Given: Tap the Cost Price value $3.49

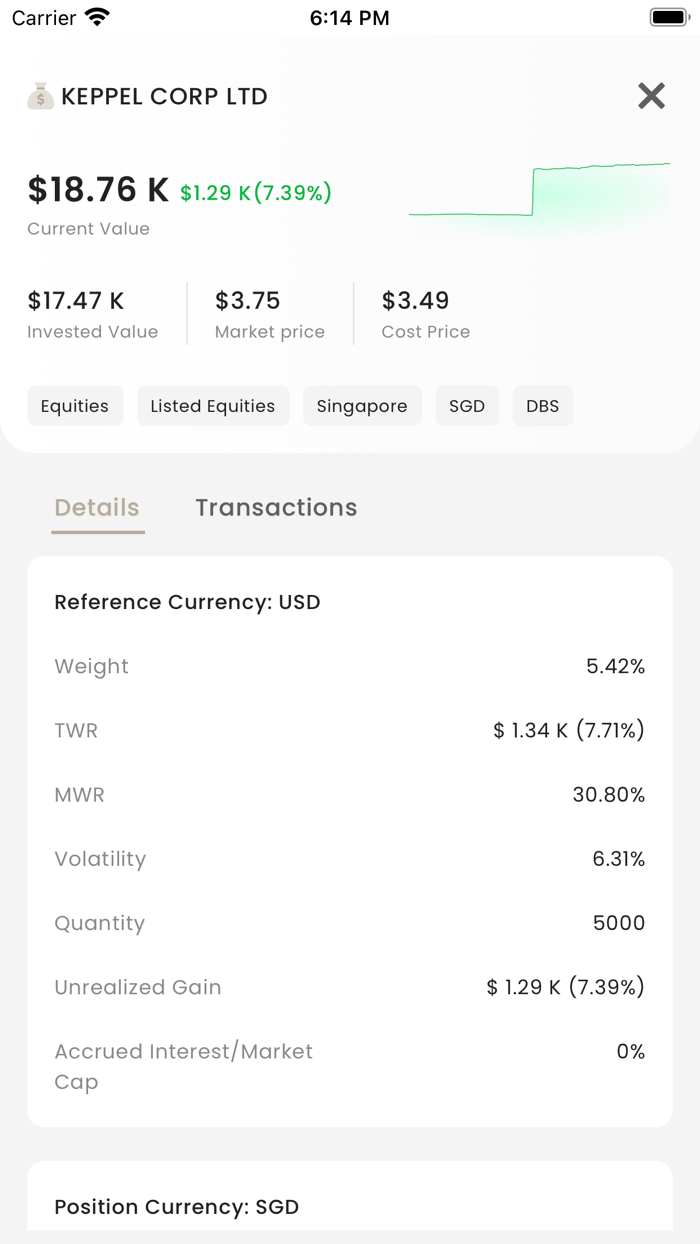Looking at the screenshot, I should click(x=415, y=300).
